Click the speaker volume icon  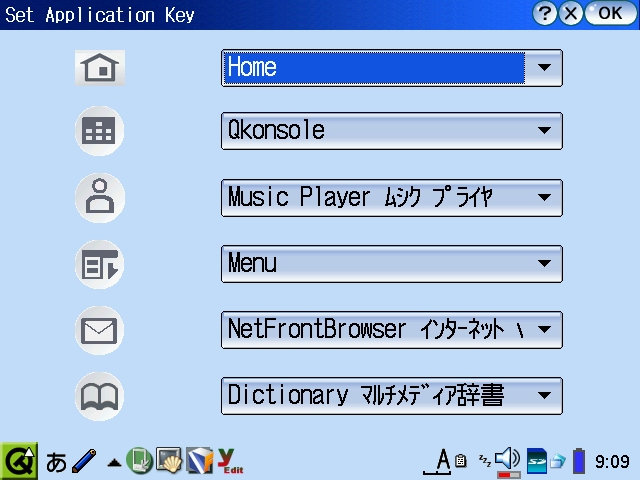tap(508, 460)
